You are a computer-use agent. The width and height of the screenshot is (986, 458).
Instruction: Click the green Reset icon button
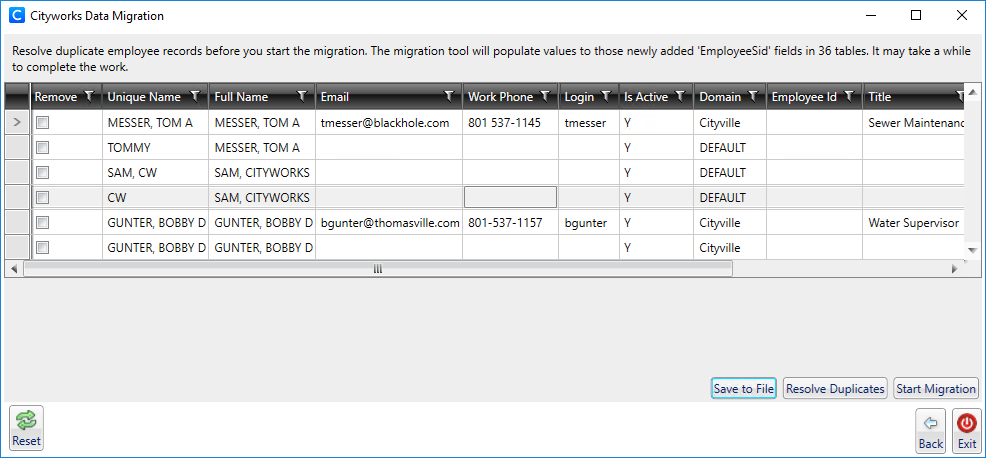[27, 427]
